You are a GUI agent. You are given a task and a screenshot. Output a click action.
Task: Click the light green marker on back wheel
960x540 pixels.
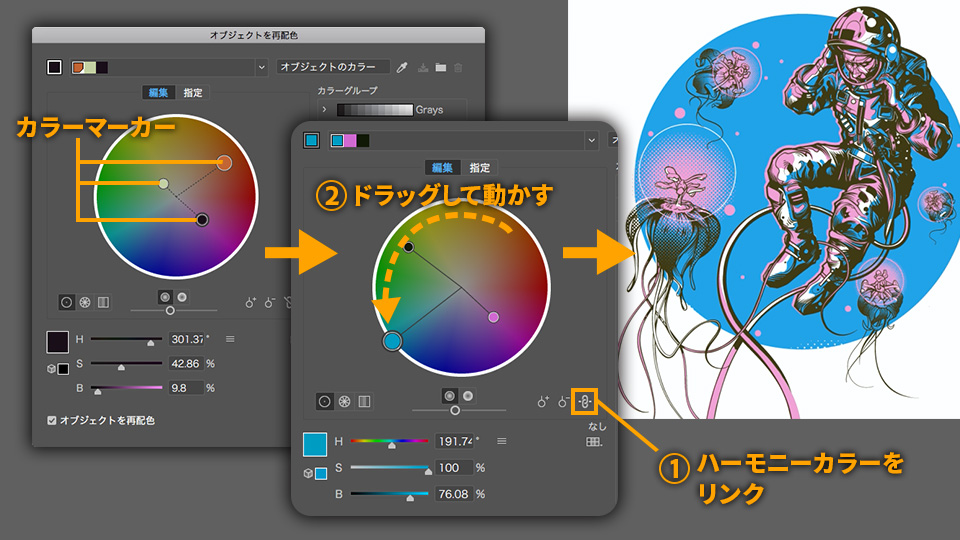tap(163, 184)
